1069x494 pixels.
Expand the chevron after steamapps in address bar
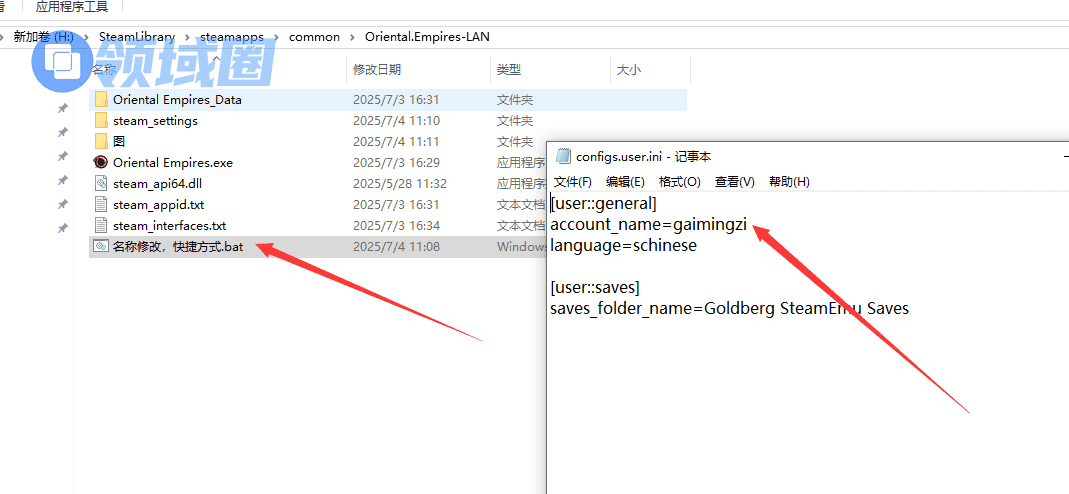tap(276, 37)
